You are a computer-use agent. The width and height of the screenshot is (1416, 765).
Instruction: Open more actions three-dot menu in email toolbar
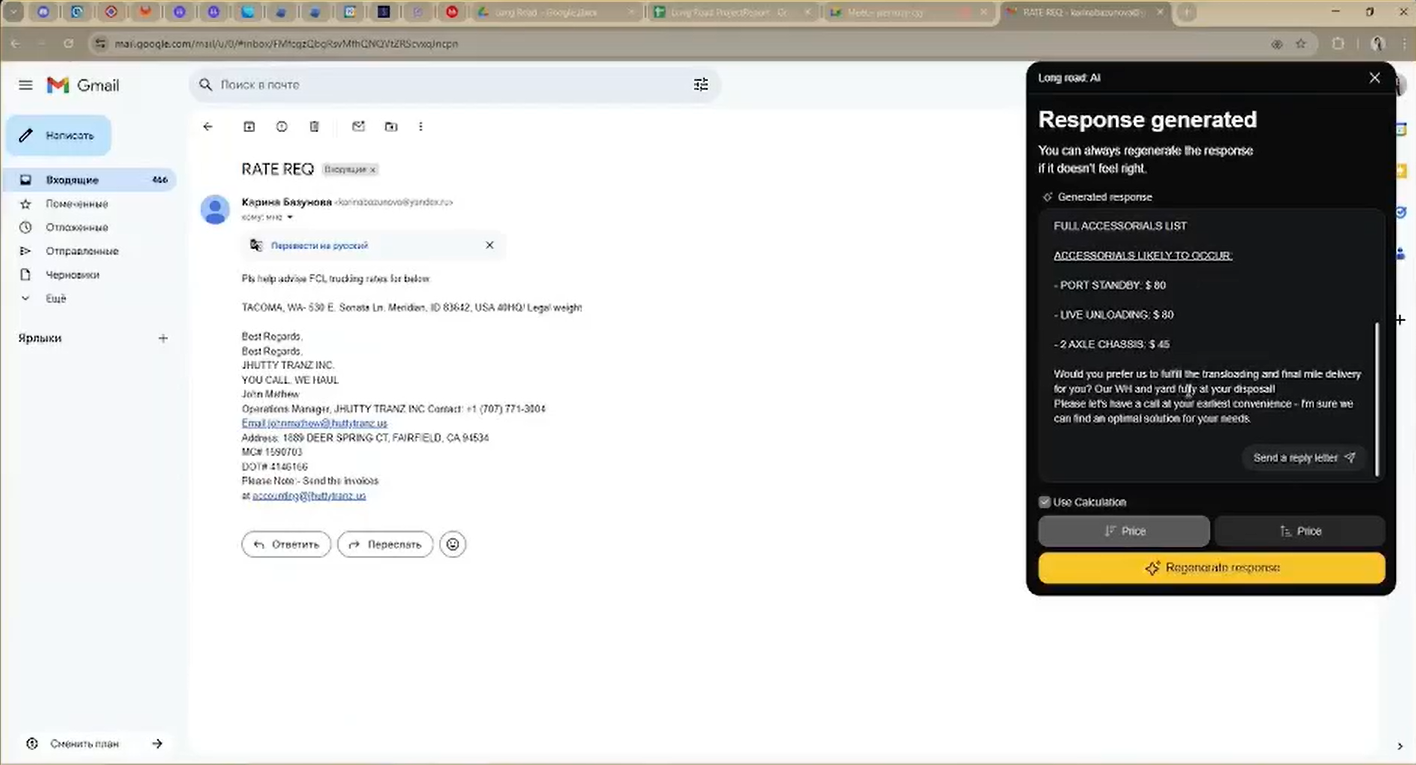point(421,127)
